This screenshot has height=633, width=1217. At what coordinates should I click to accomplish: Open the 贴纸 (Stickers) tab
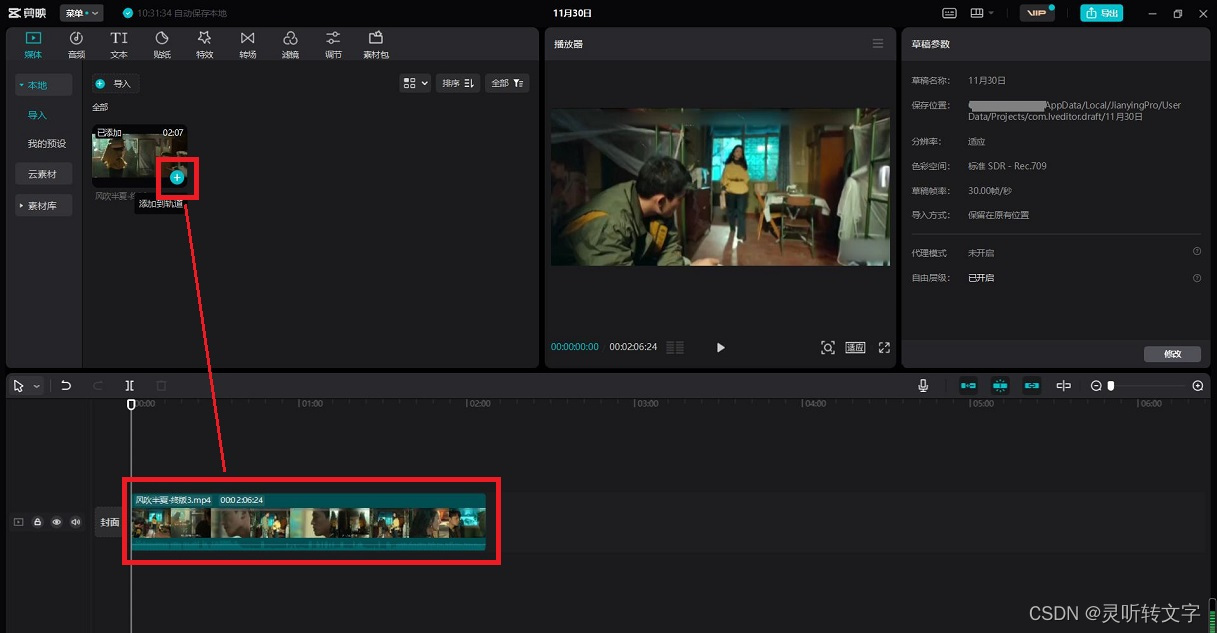click(x=162, y=45)
